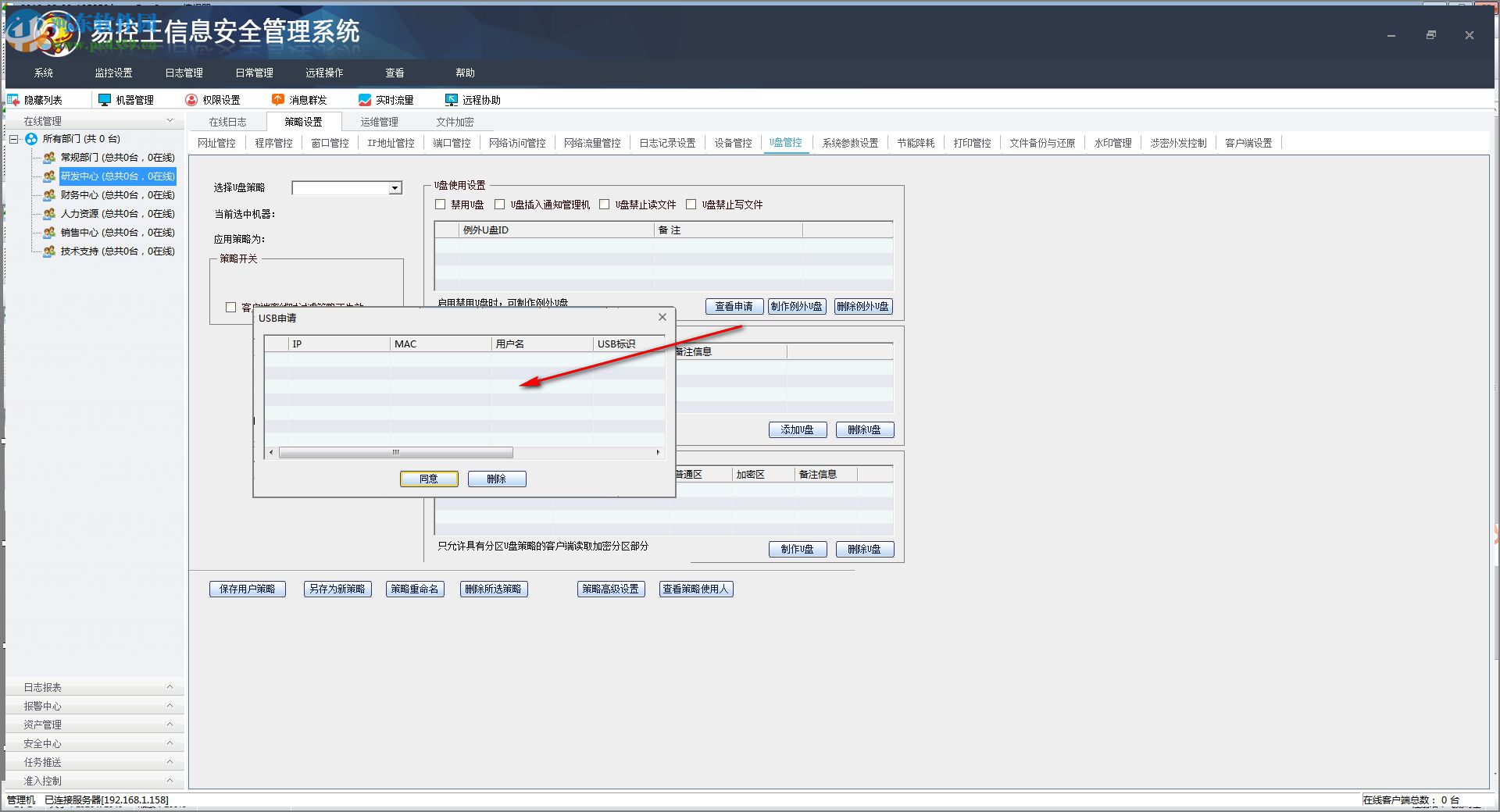This screenshot has width=1500, height=812.
Task: Click the 制作例外U盘 button
Action: coord(796,306)
